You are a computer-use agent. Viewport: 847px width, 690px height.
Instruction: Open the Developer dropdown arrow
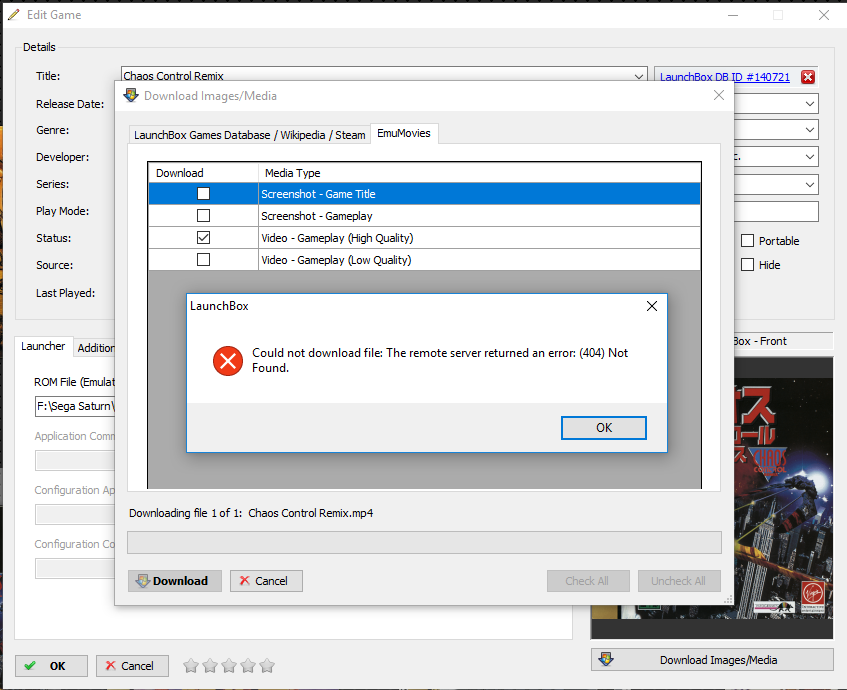pos(810,157)
